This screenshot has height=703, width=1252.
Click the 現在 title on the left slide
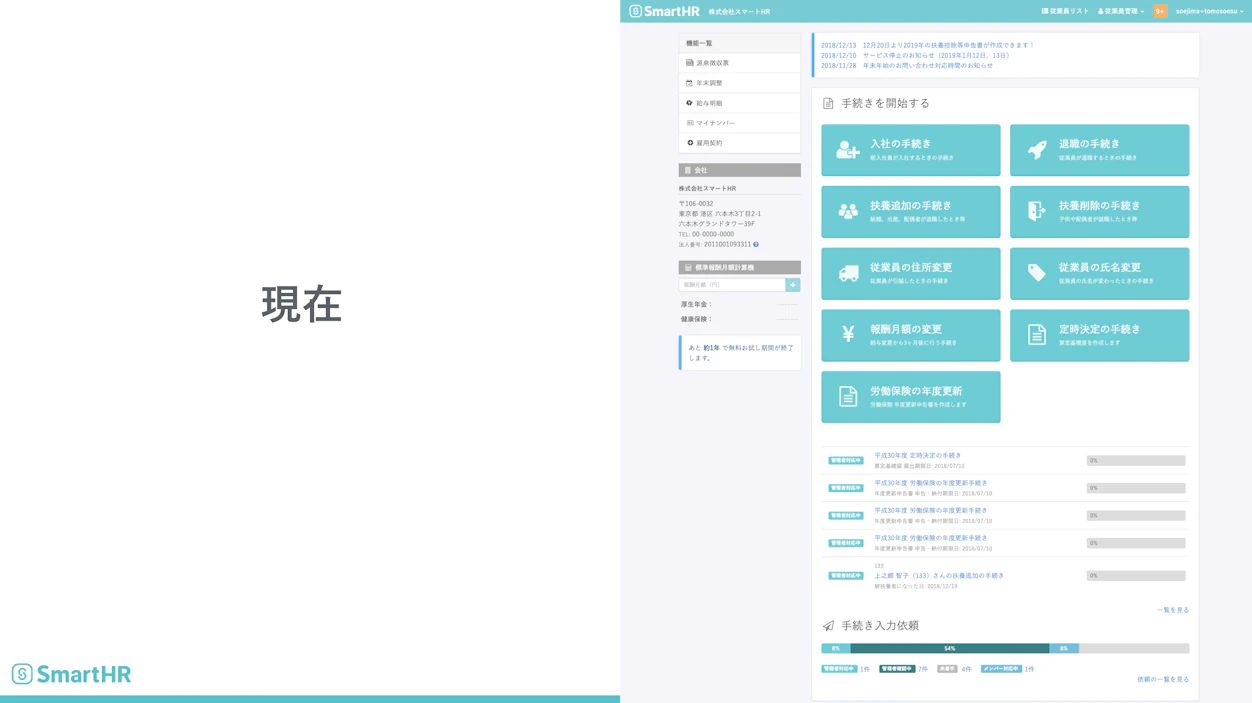pyautogui.click(x=302, y=304)
